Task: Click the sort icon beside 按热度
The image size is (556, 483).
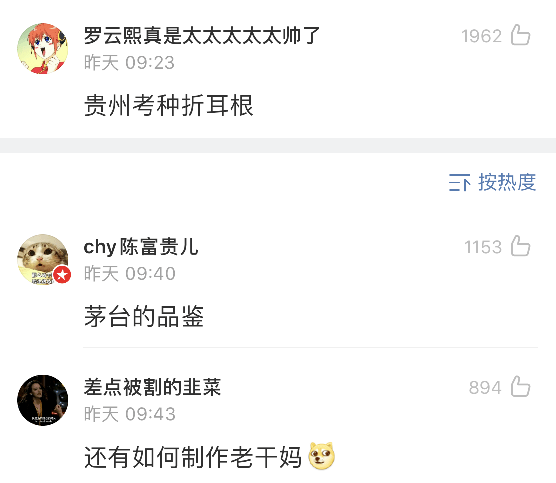Action: point(459,183)
